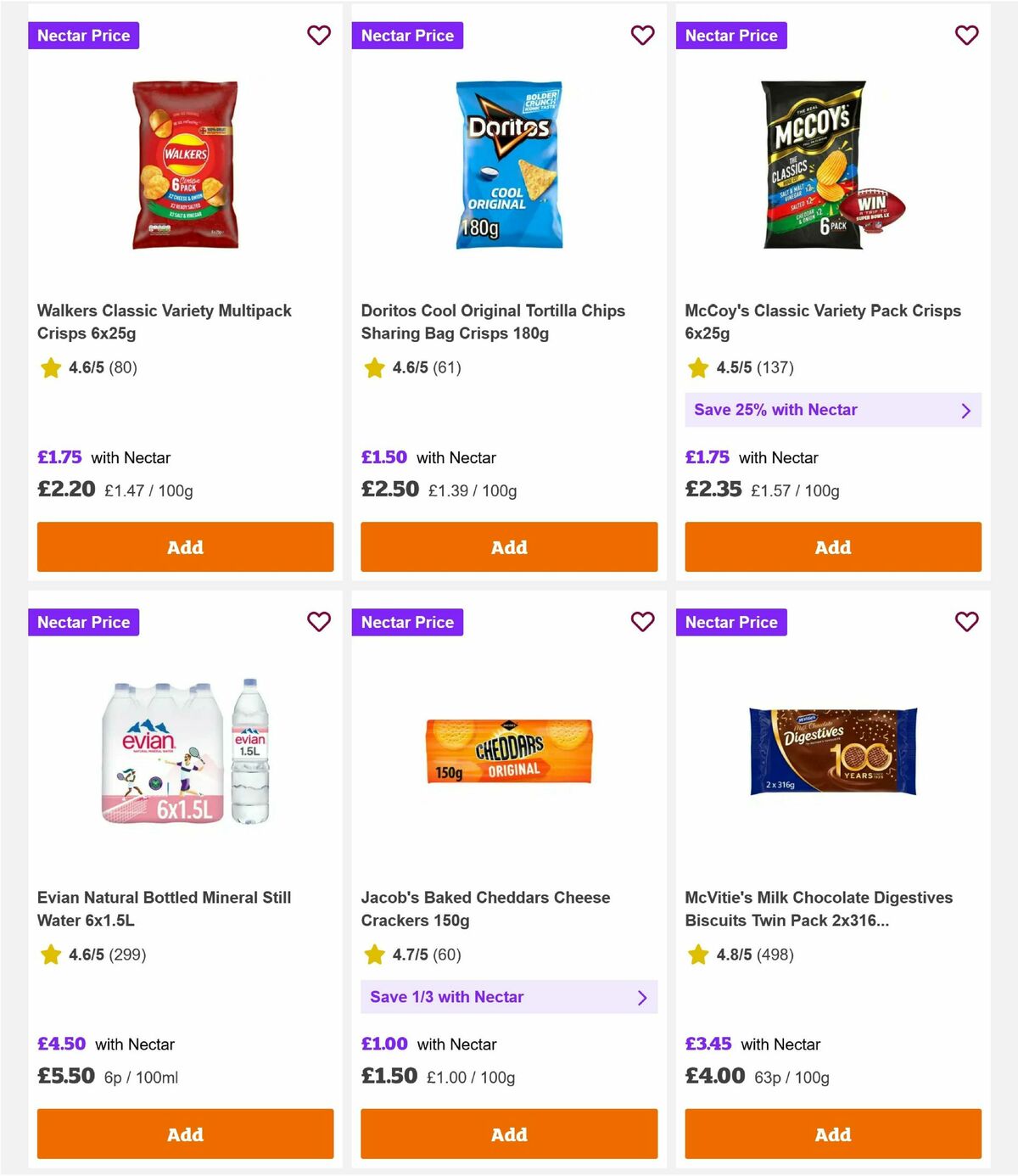Viewport: 1018px width, 1176px height.
Task: Toggle the Nectar Price badge on McCoy's
Action: point(731,36)
